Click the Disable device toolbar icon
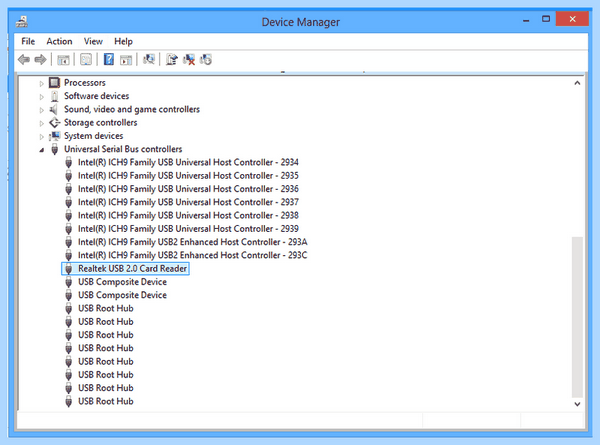 (206, 59)
